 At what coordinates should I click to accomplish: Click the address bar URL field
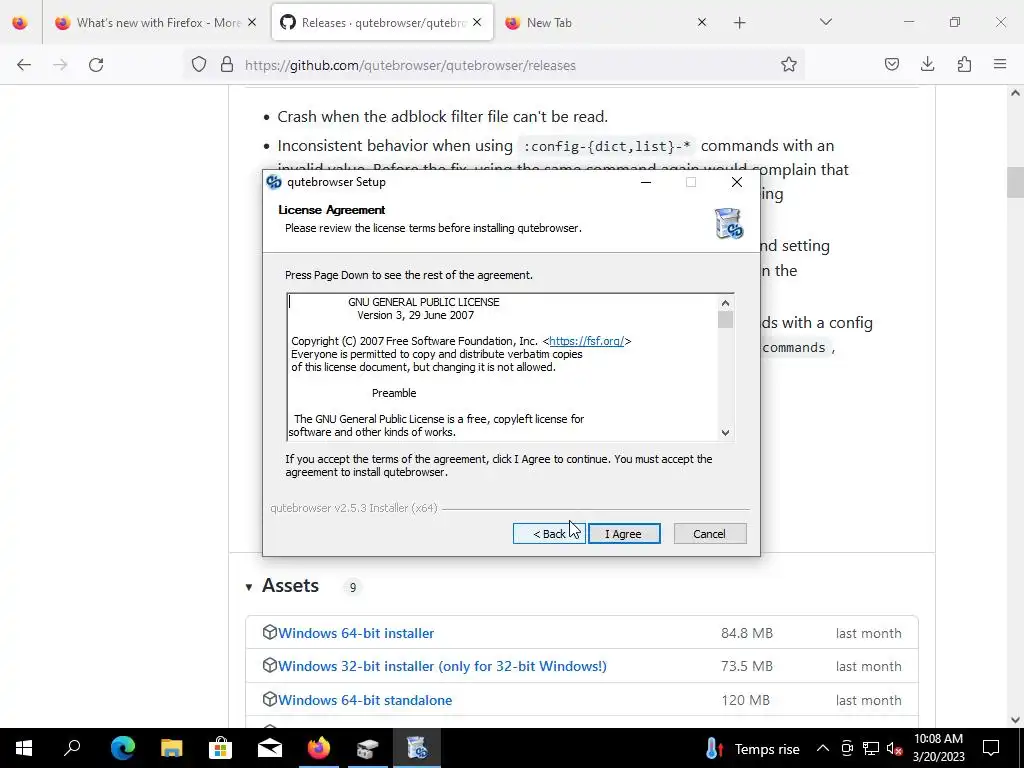(x=496, y=65)
